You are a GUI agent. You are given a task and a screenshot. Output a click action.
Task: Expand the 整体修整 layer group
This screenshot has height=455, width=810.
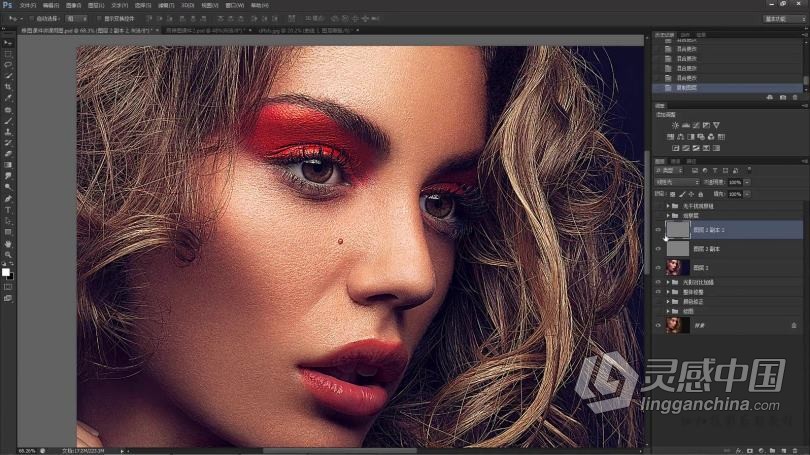point(668,292)
